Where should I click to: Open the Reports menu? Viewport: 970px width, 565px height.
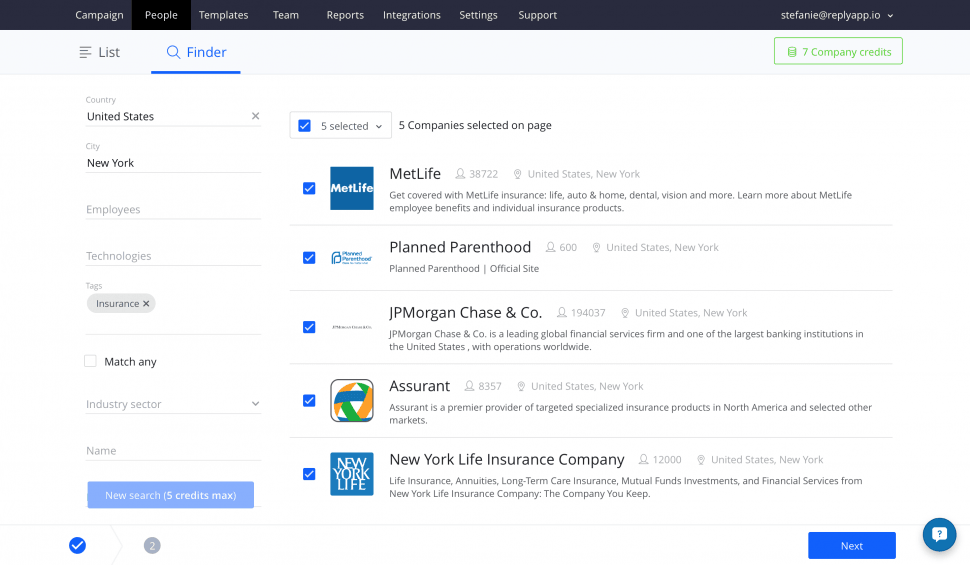pos(345,15)
